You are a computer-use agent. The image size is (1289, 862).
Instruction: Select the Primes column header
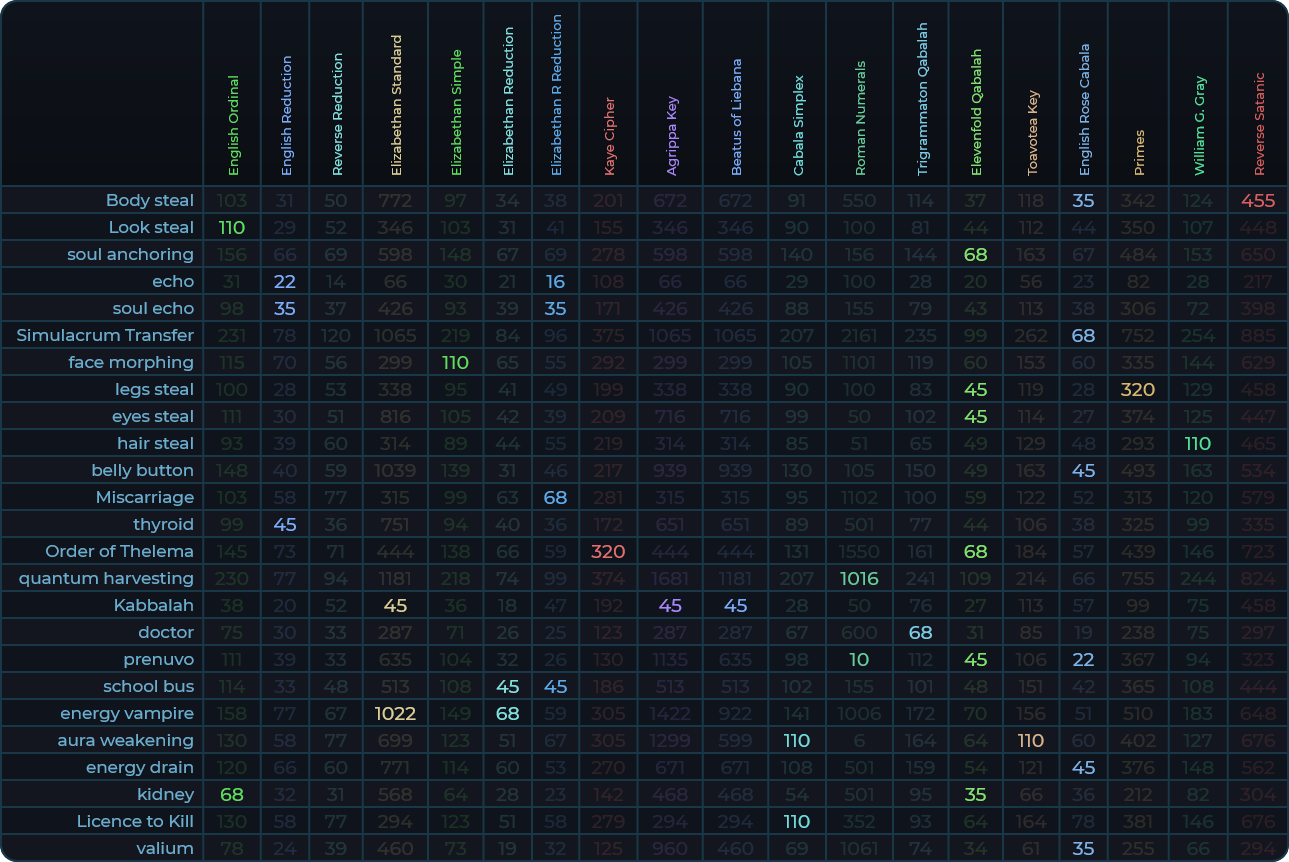click(1139, 152)
